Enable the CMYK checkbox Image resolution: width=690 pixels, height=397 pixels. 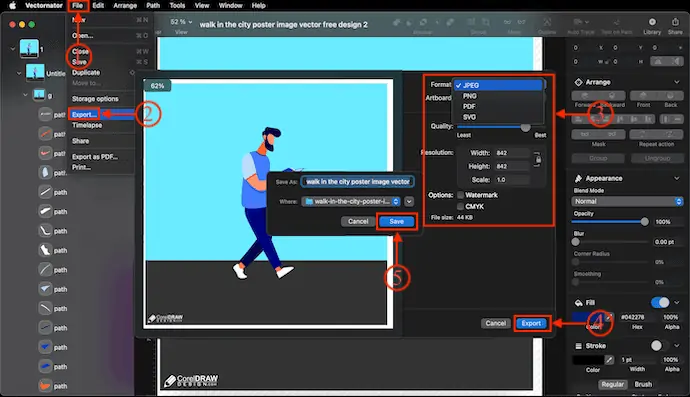click(460, 206)
